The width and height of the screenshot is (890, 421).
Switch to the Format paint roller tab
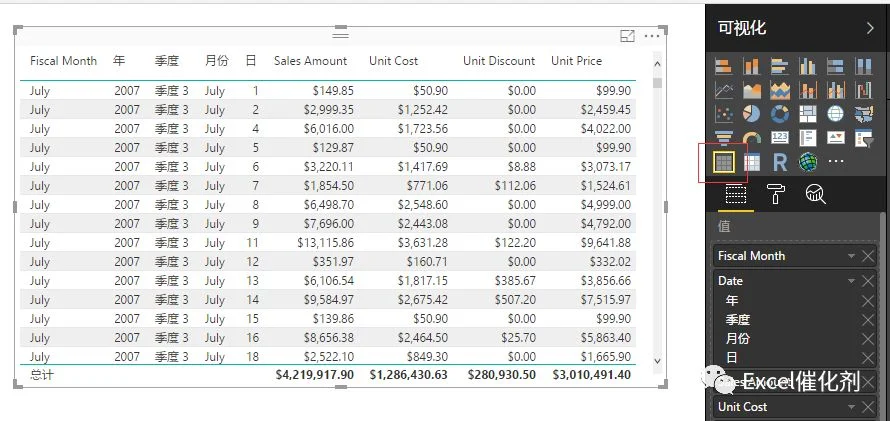775,194
